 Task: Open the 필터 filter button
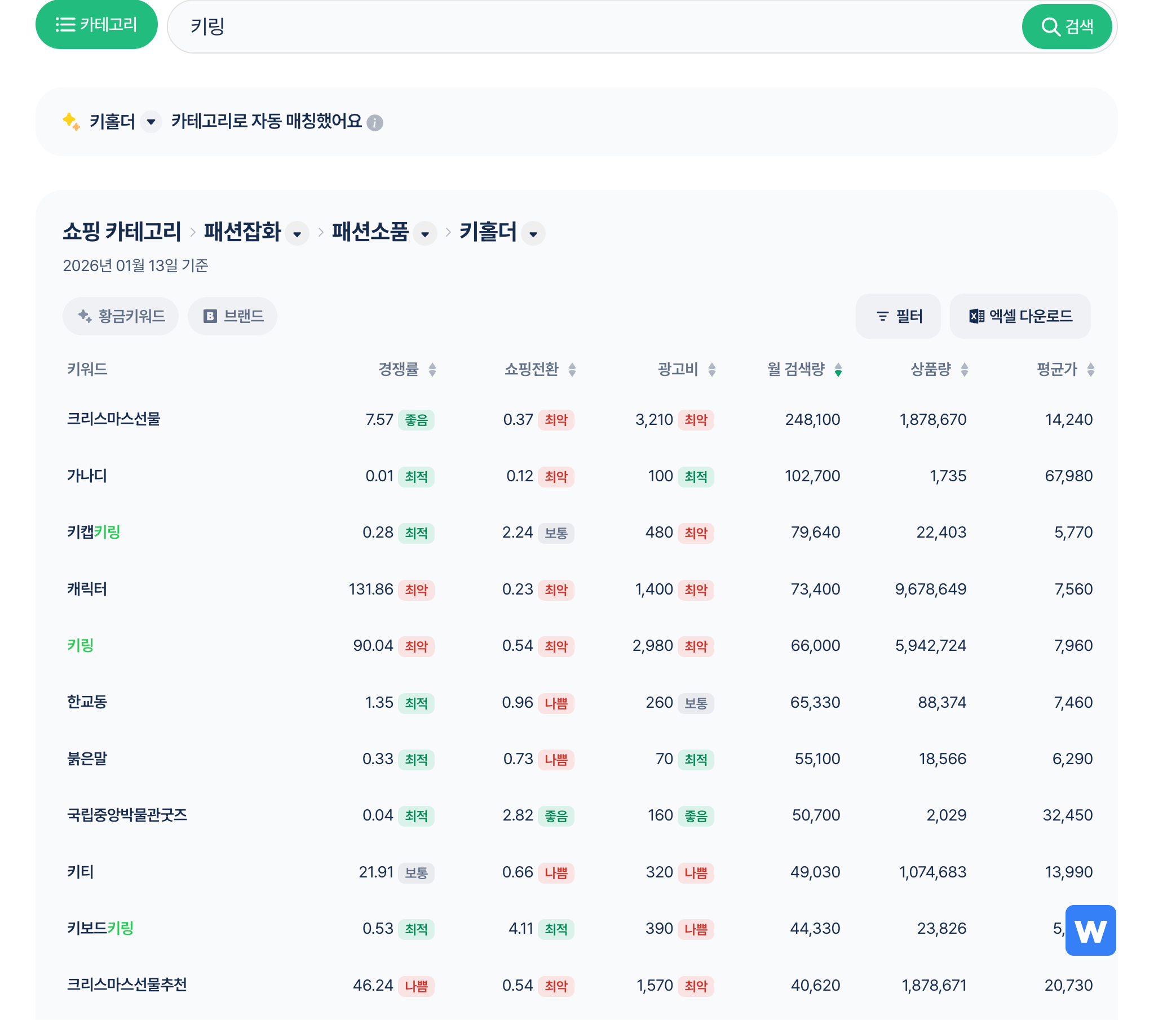coord(898,316)
